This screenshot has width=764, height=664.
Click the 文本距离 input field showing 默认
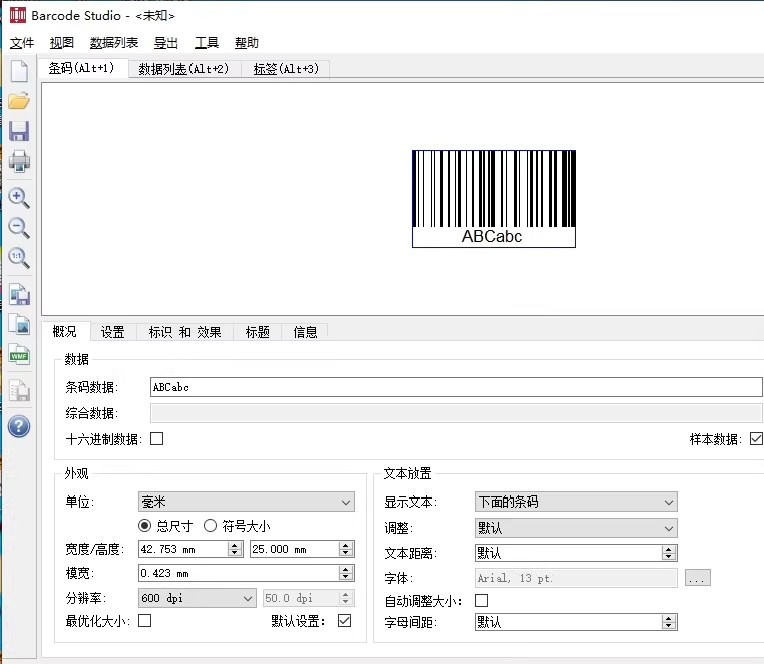[x=568, y=553]
